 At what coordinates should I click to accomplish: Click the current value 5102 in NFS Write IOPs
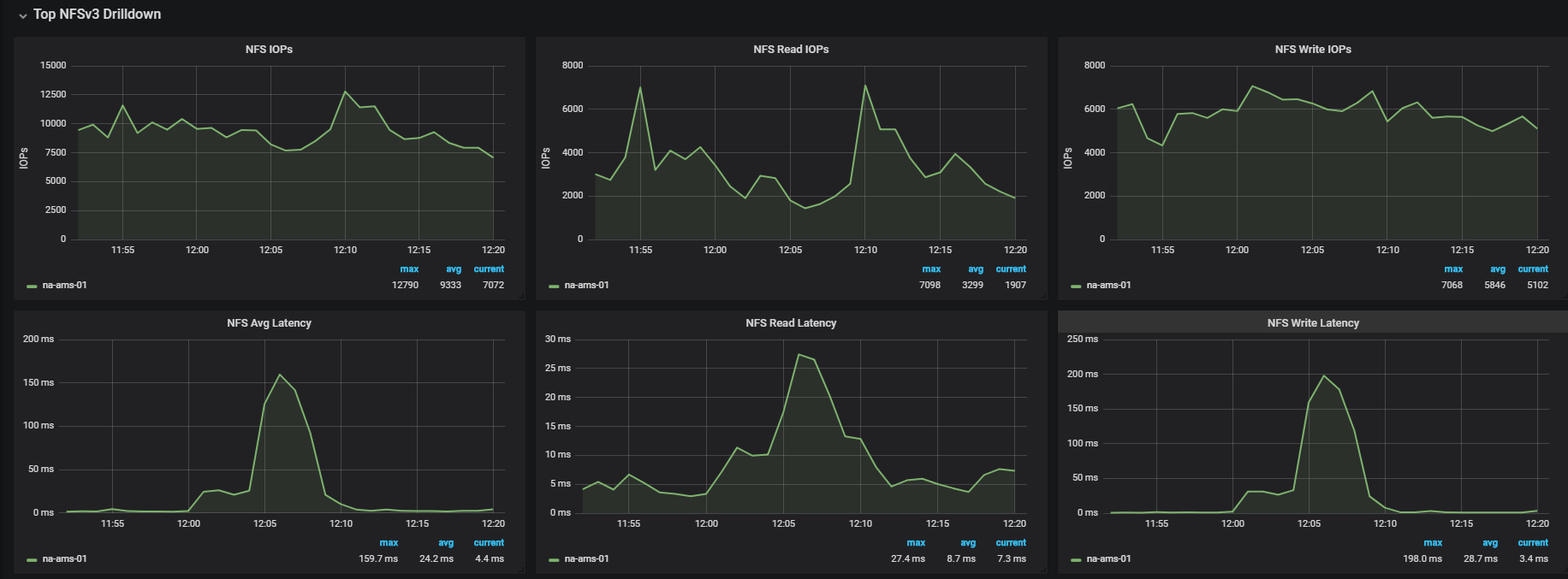coord(1537,286)
